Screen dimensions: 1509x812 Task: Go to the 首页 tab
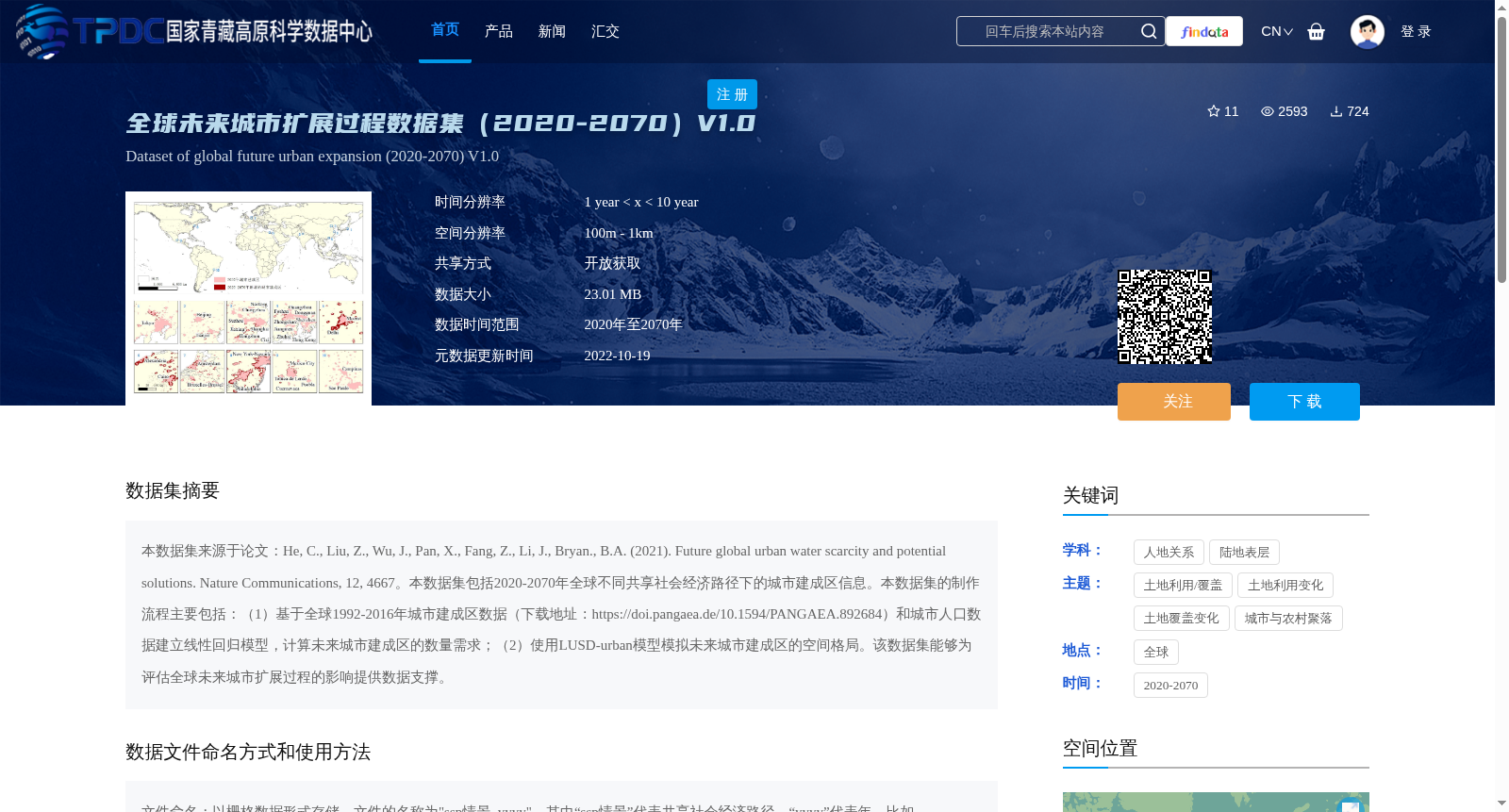tap(445, 30)
